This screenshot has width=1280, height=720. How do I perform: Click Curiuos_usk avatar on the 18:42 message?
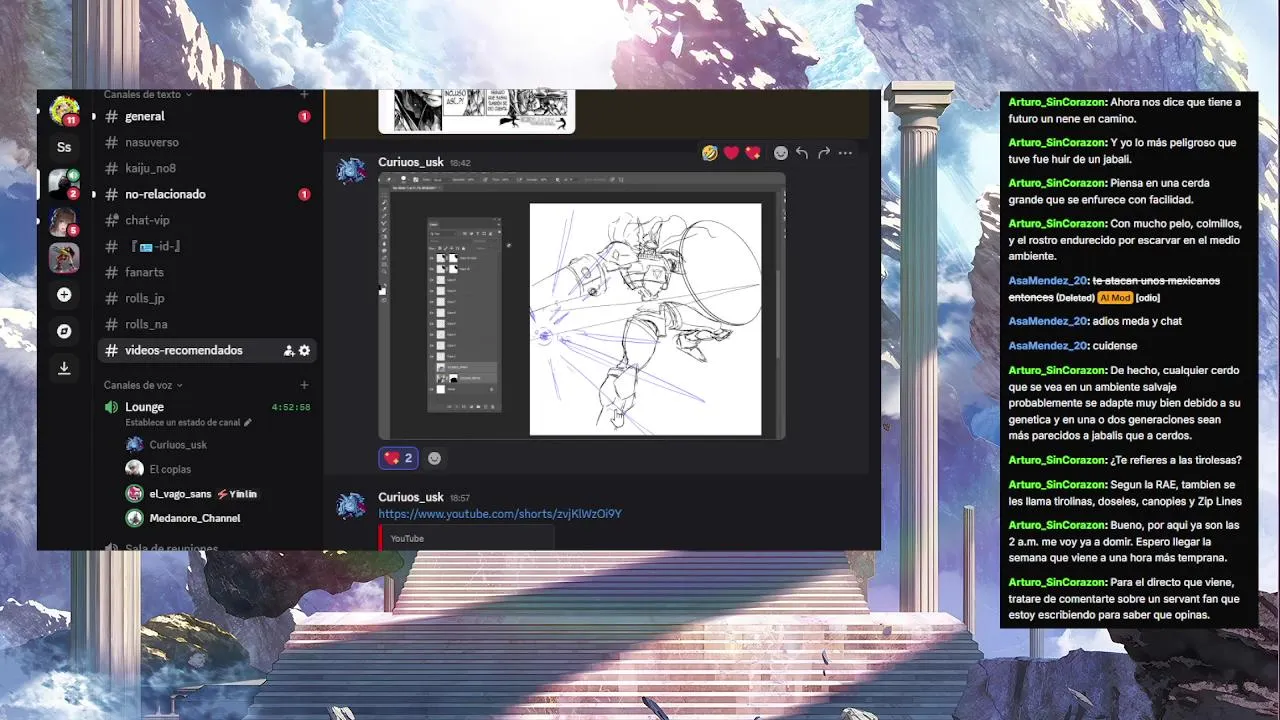point(351,172)
